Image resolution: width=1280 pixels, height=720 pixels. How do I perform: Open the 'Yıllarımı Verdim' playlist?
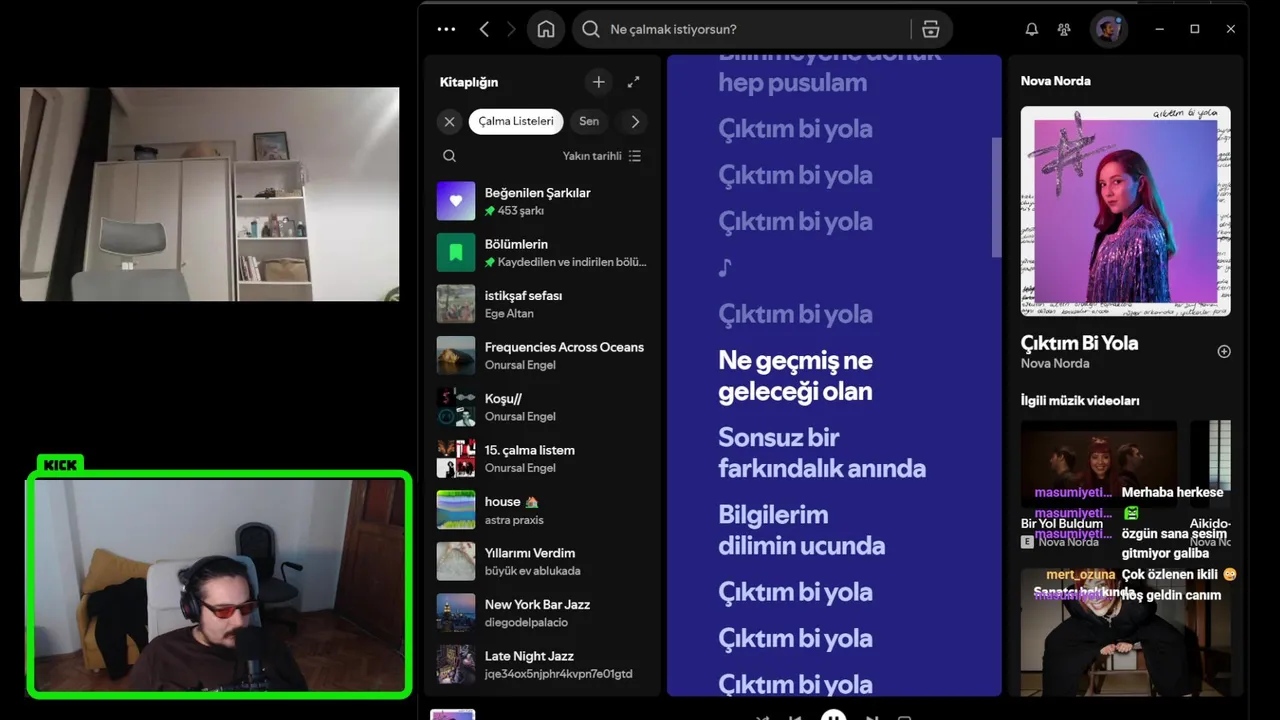coord(542,562)
